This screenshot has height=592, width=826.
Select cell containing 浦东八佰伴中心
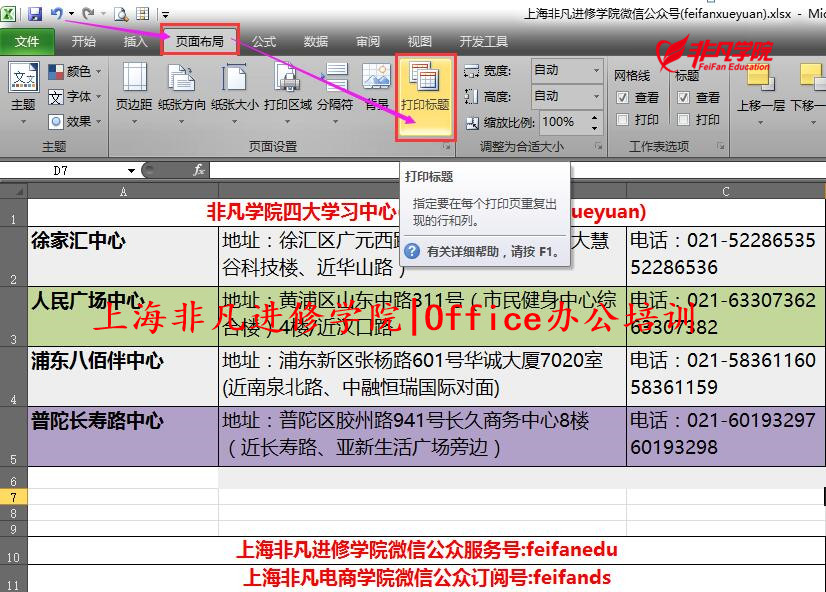(123, 377)
